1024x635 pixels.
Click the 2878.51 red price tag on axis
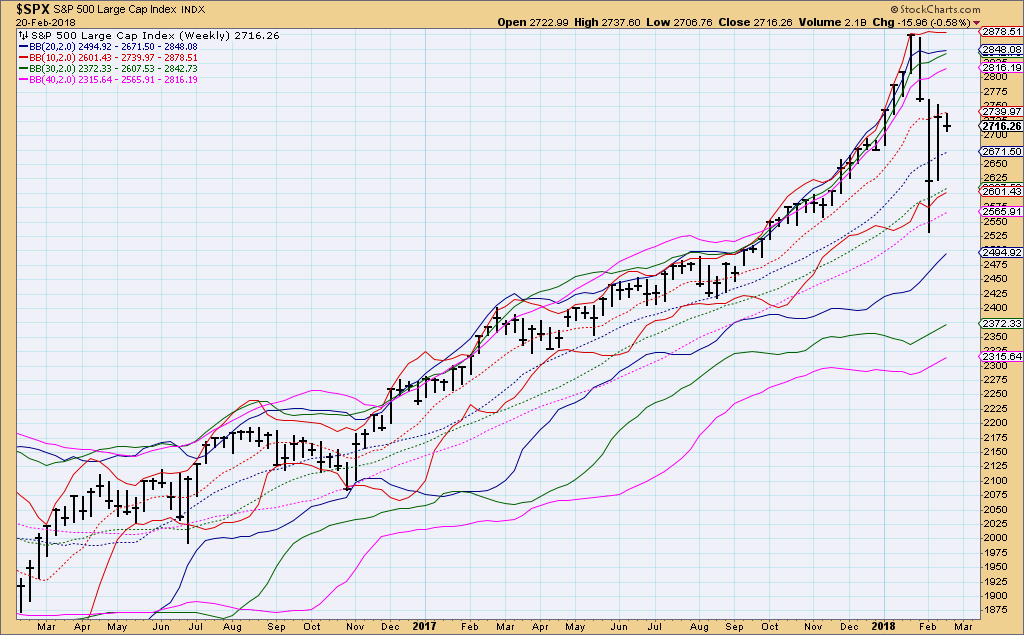(1000, 31)
